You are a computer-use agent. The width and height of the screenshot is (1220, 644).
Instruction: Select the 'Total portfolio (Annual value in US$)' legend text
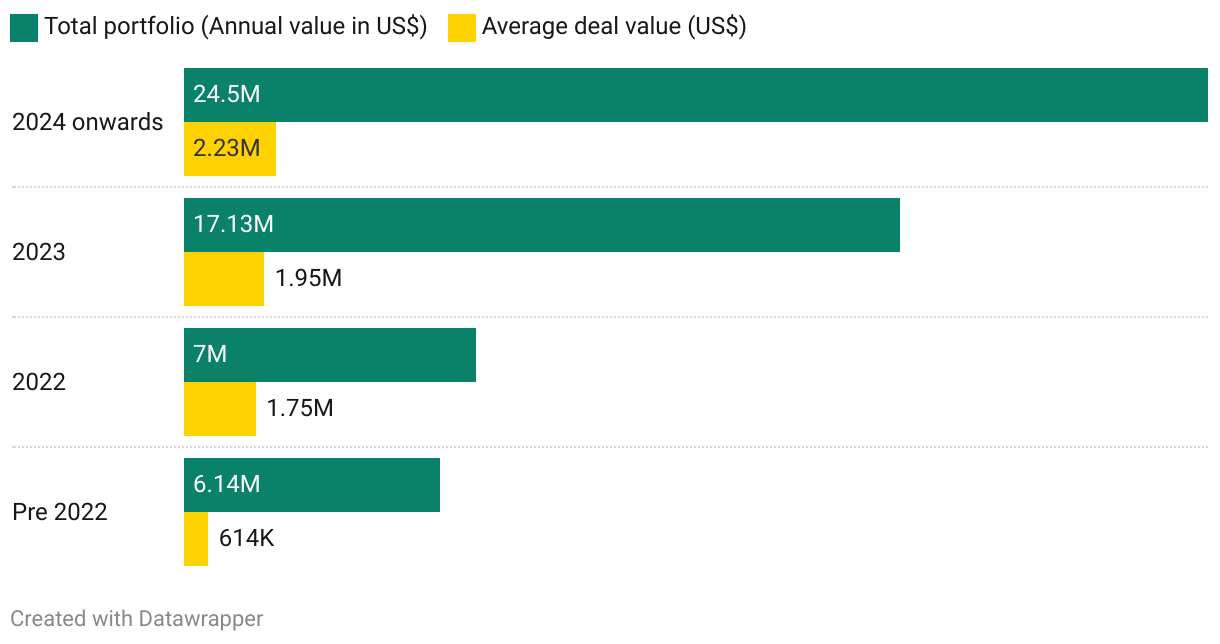click(236, 28)
